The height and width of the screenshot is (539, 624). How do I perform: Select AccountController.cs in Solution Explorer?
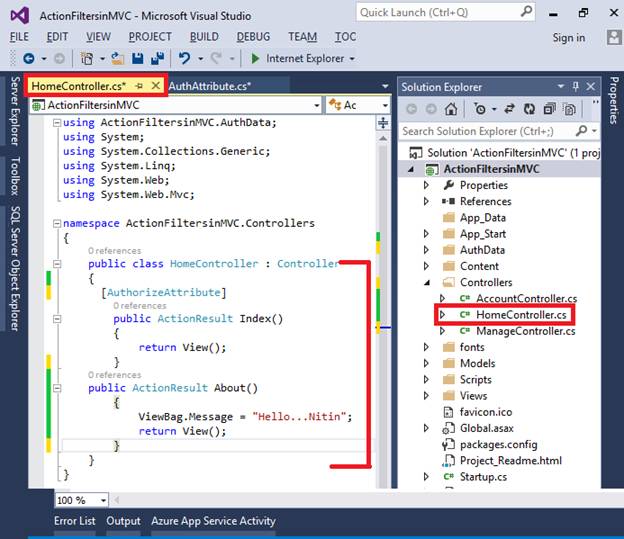(x=524, y=299)
